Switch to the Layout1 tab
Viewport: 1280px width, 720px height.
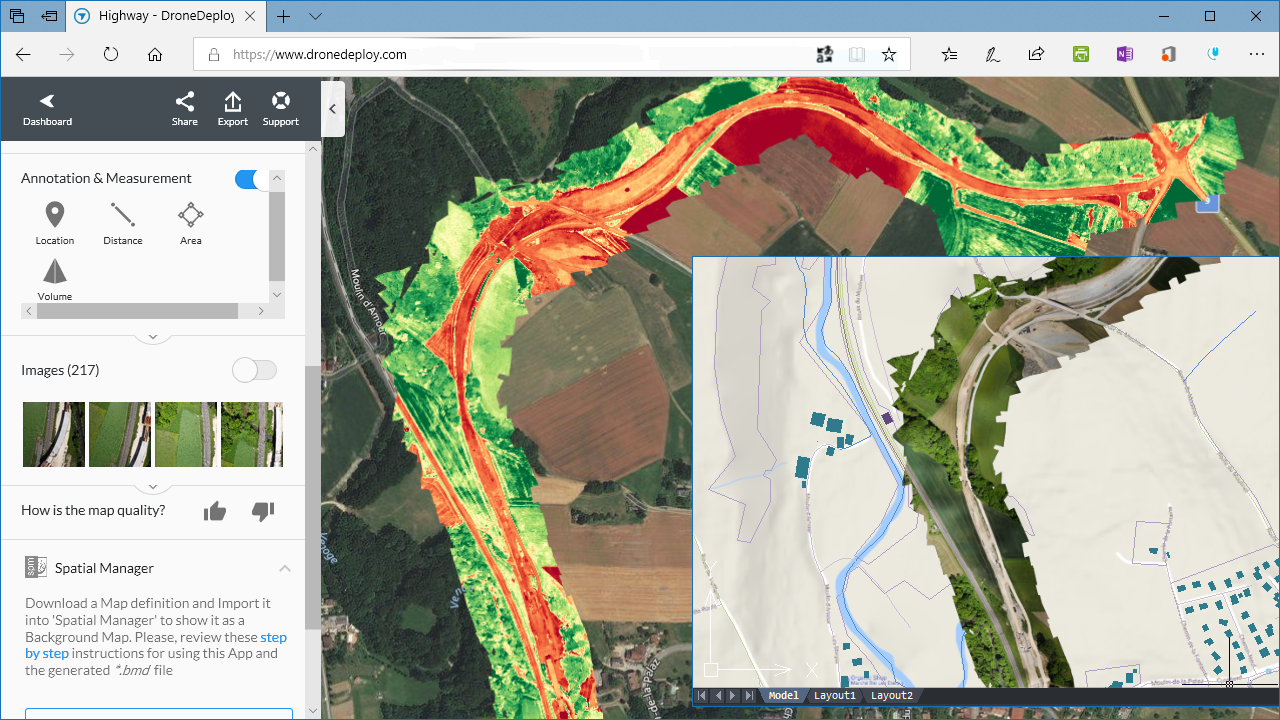pos(835,695)
